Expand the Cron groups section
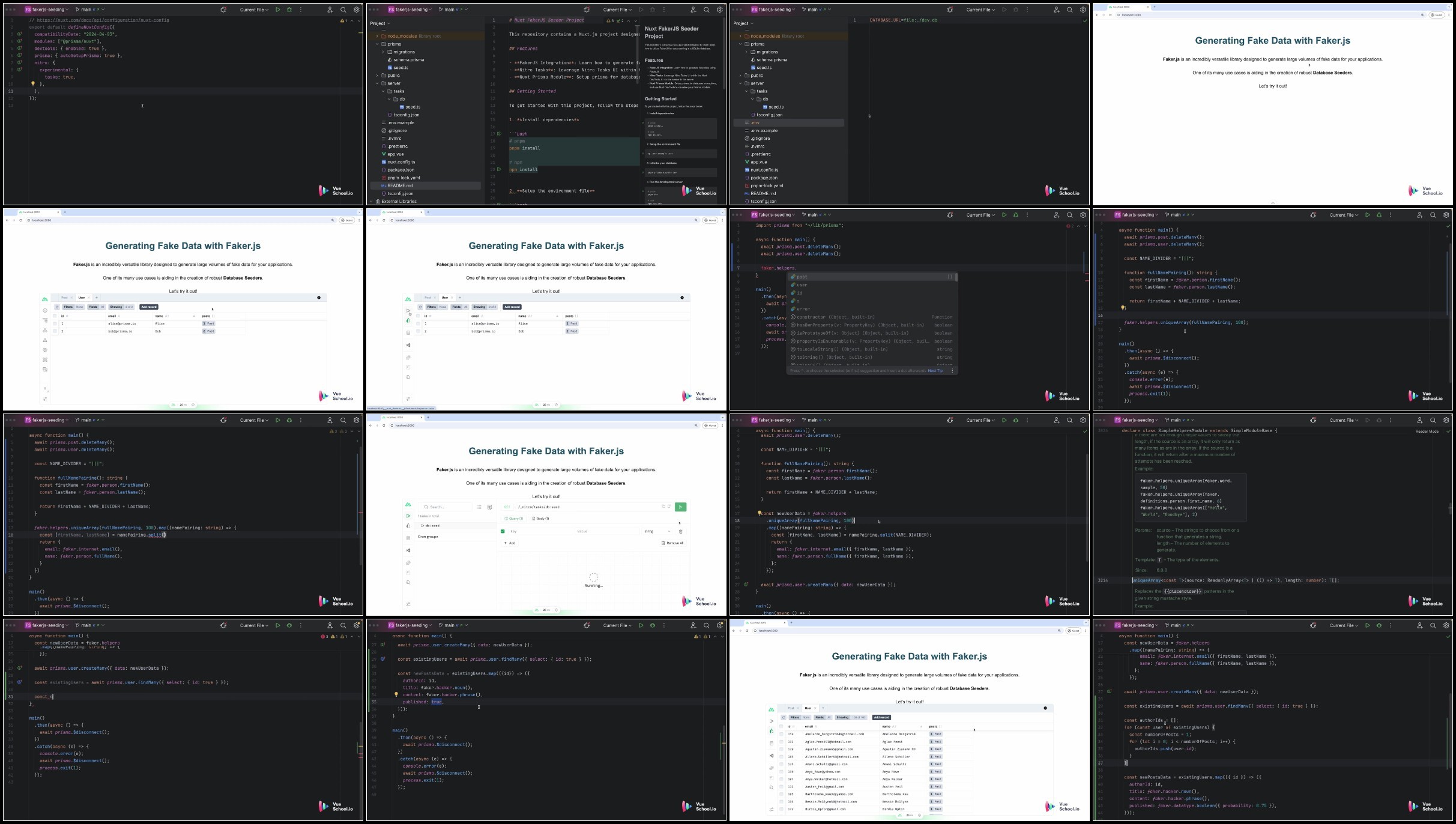The width and height of the screenshot is (1456, 824). (428, 537)
